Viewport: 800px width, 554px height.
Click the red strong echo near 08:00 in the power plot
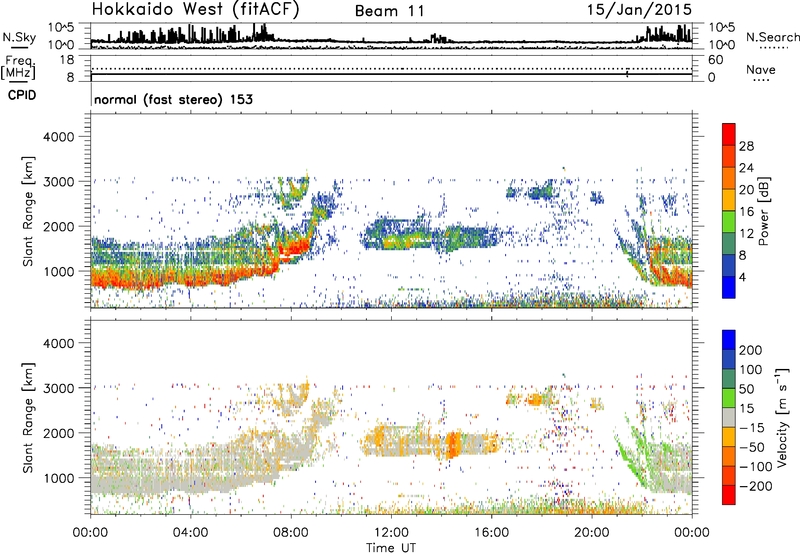point(293,248)
